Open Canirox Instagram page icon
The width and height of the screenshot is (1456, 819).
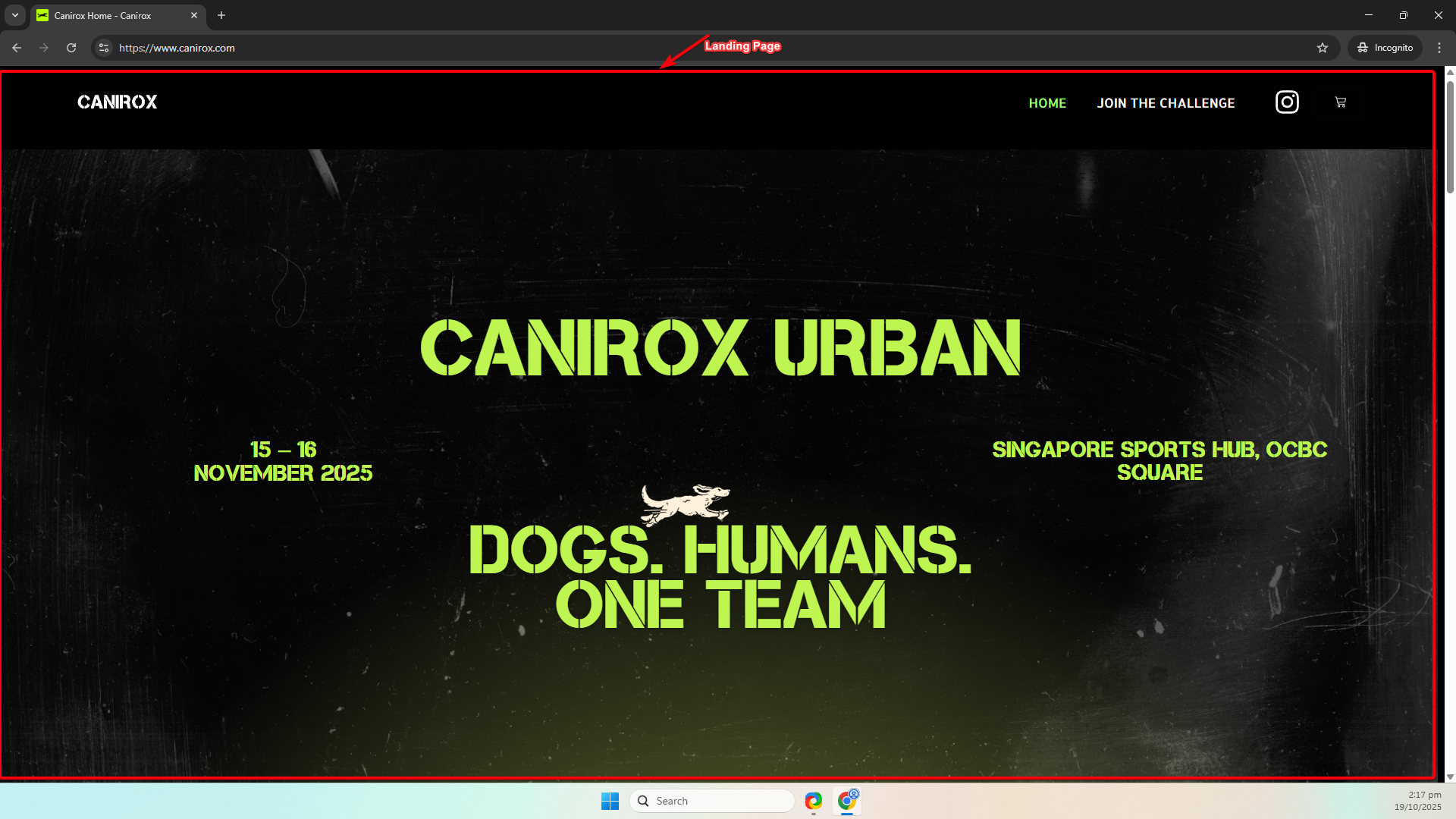pyautogui.click(x=1287, y=102)
